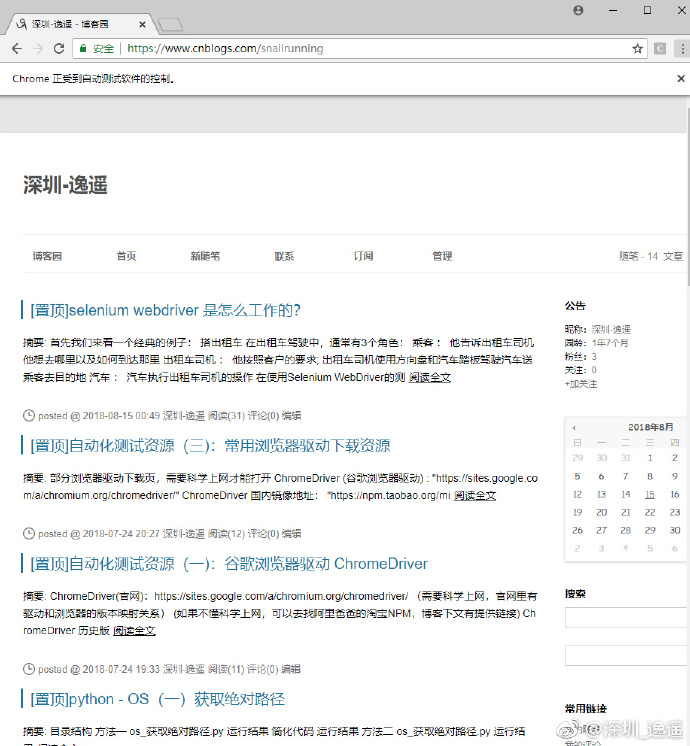Click the first 搜索 input box
This screenshot has height=746, width=690.
[627, 618]
